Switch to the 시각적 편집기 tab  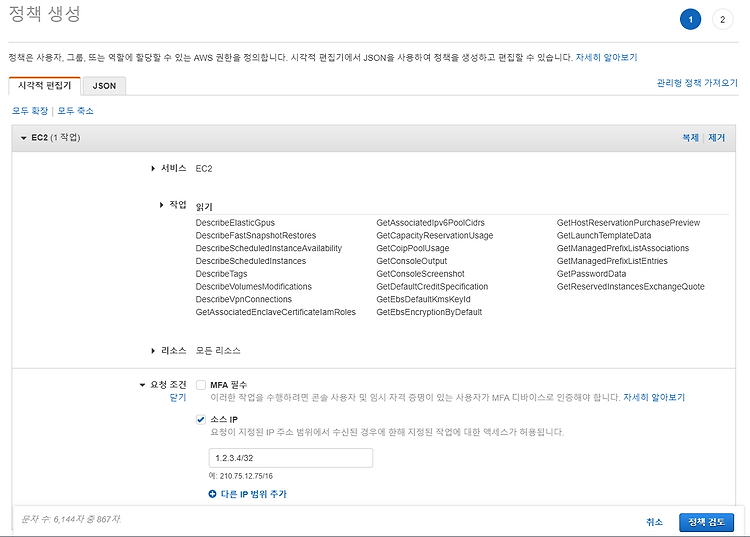tap(44, 86)
